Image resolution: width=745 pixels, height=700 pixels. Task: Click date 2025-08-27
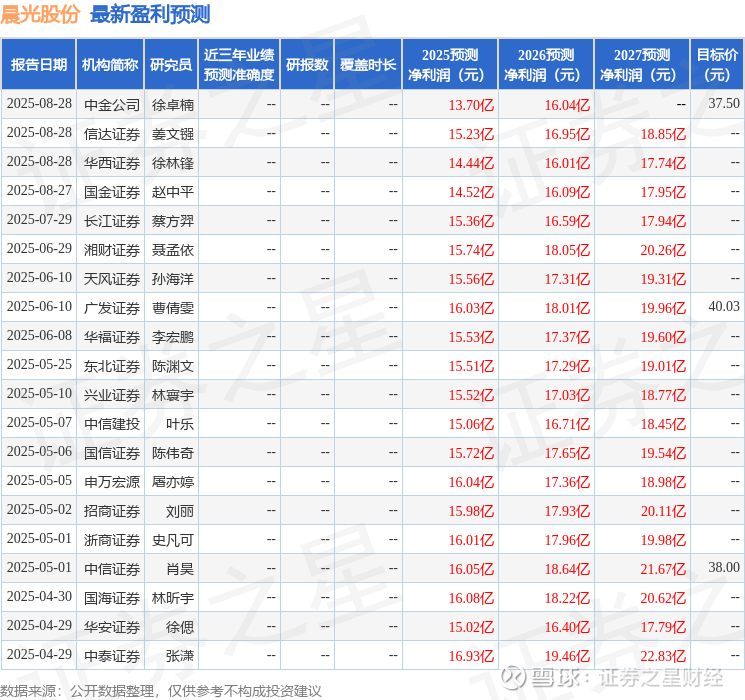(39, 190)
